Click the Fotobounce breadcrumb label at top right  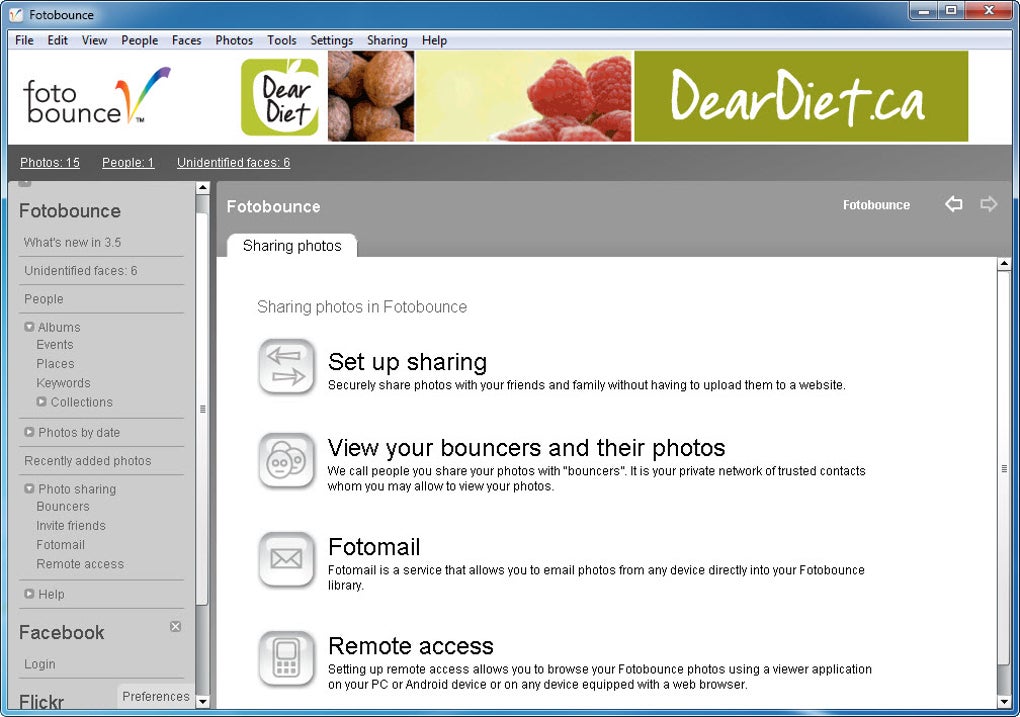point(876,205)
